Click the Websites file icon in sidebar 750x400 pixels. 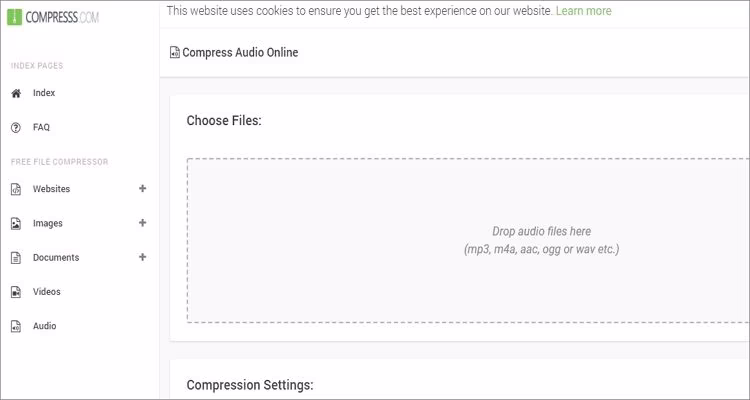[x=15, y=189]
